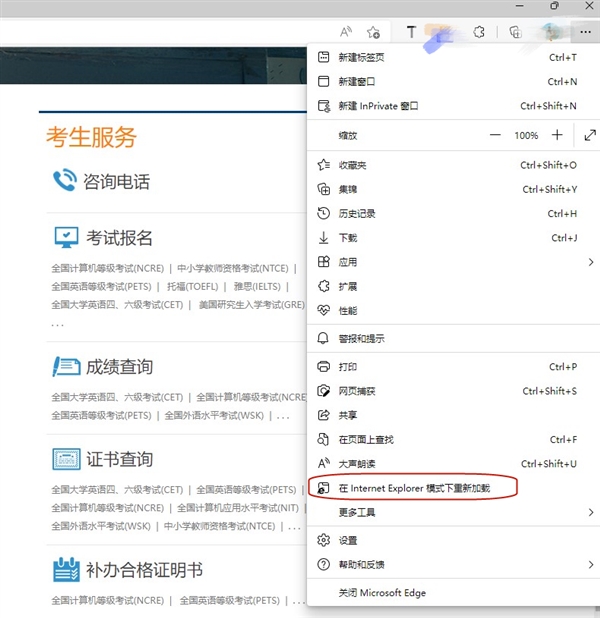Open 全国外语水平考试(WSK) link under 成绩查询

click(x=214, y=416)
